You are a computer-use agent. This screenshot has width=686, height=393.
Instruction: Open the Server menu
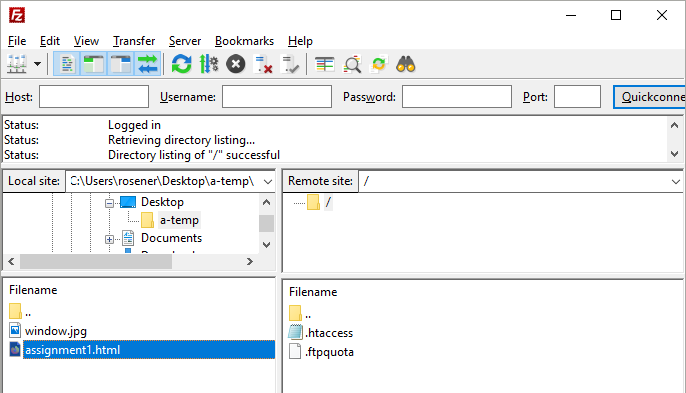(x=185, y=41)
